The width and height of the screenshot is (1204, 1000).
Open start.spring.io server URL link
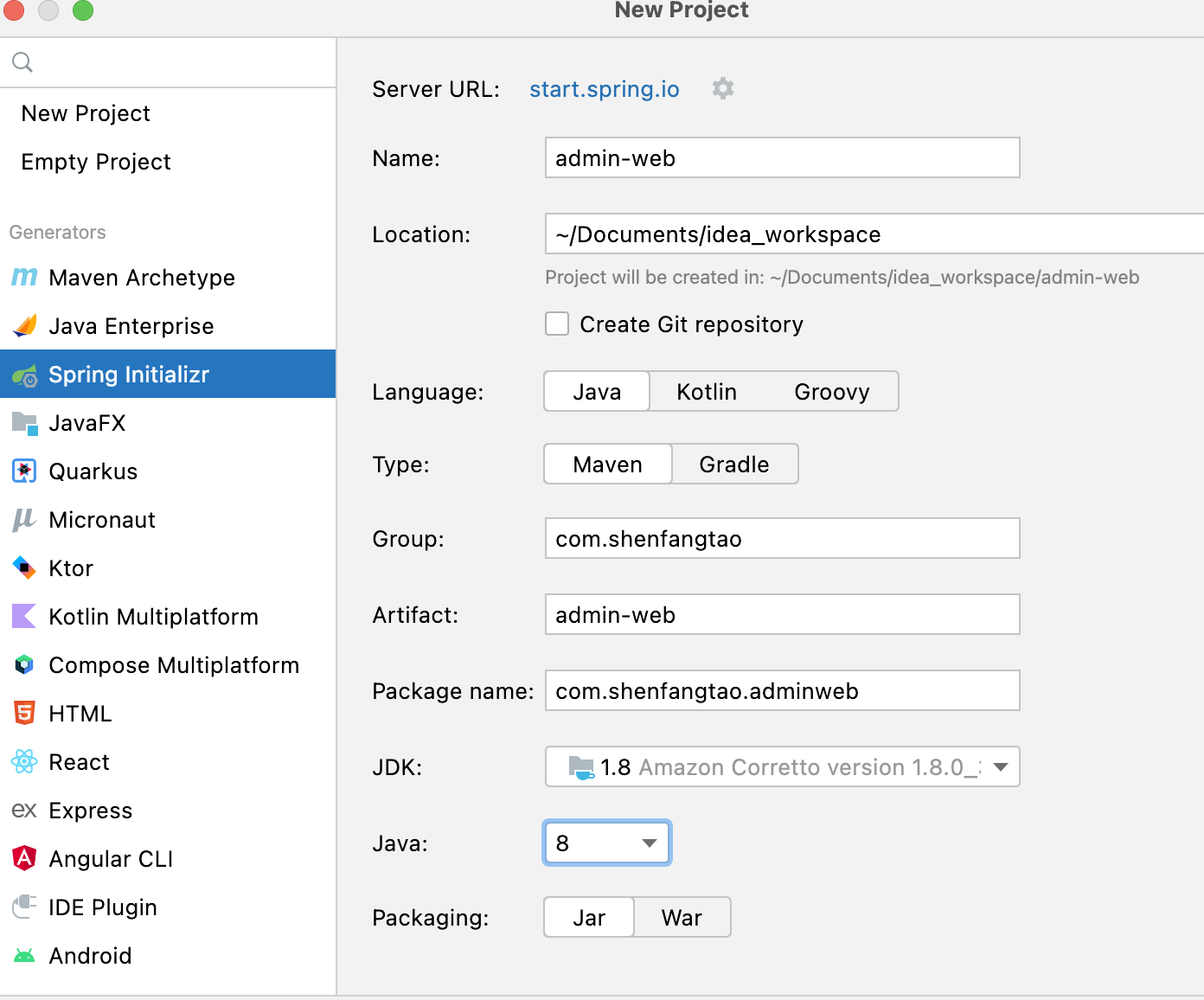(x=605, y=89)
